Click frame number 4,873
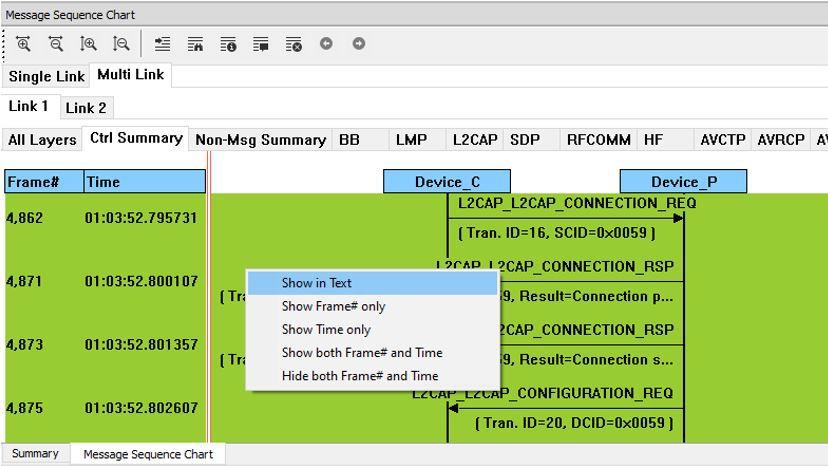 [24, 344]
